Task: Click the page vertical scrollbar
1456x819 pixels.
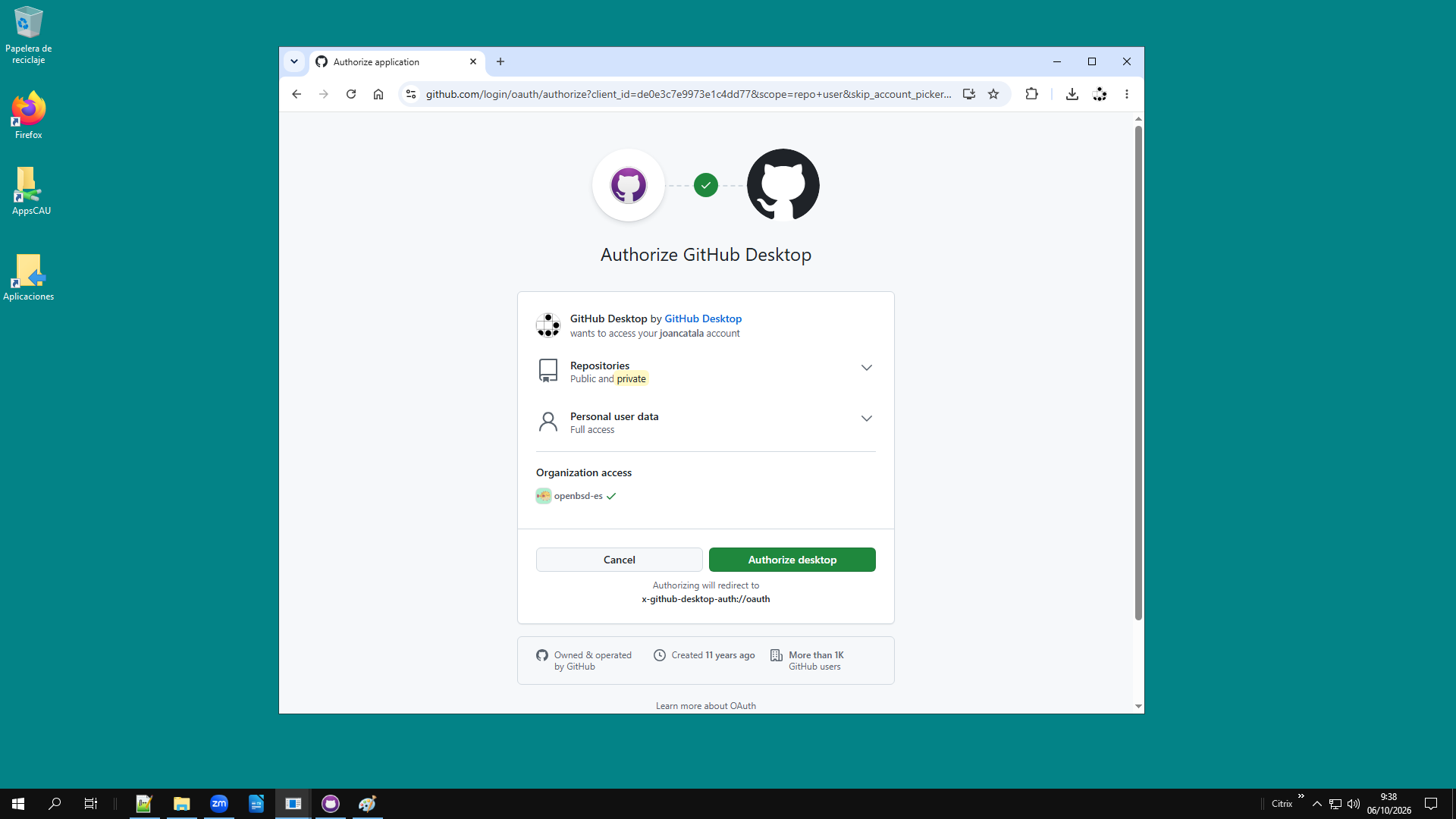Action: (1138, 373)
